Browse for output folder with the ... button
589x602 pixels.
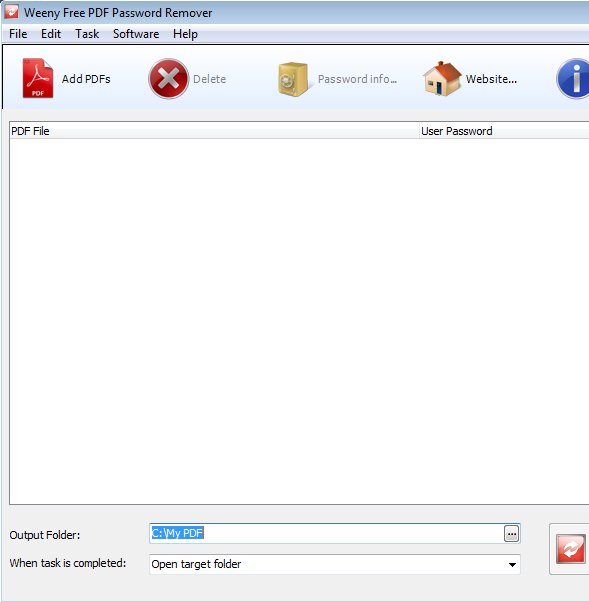click(511, 534)
